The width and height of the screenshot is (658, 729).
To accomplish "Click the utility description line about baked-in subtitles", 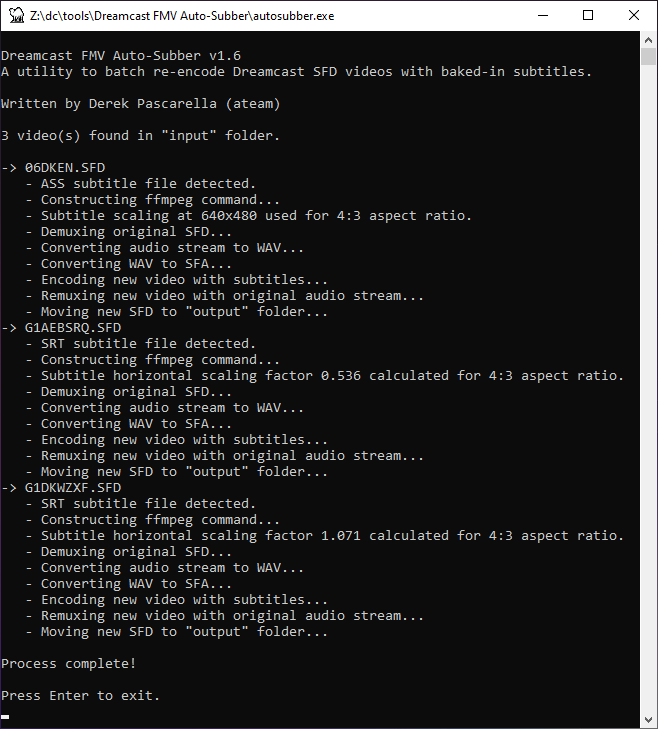I will click(296, 72).
